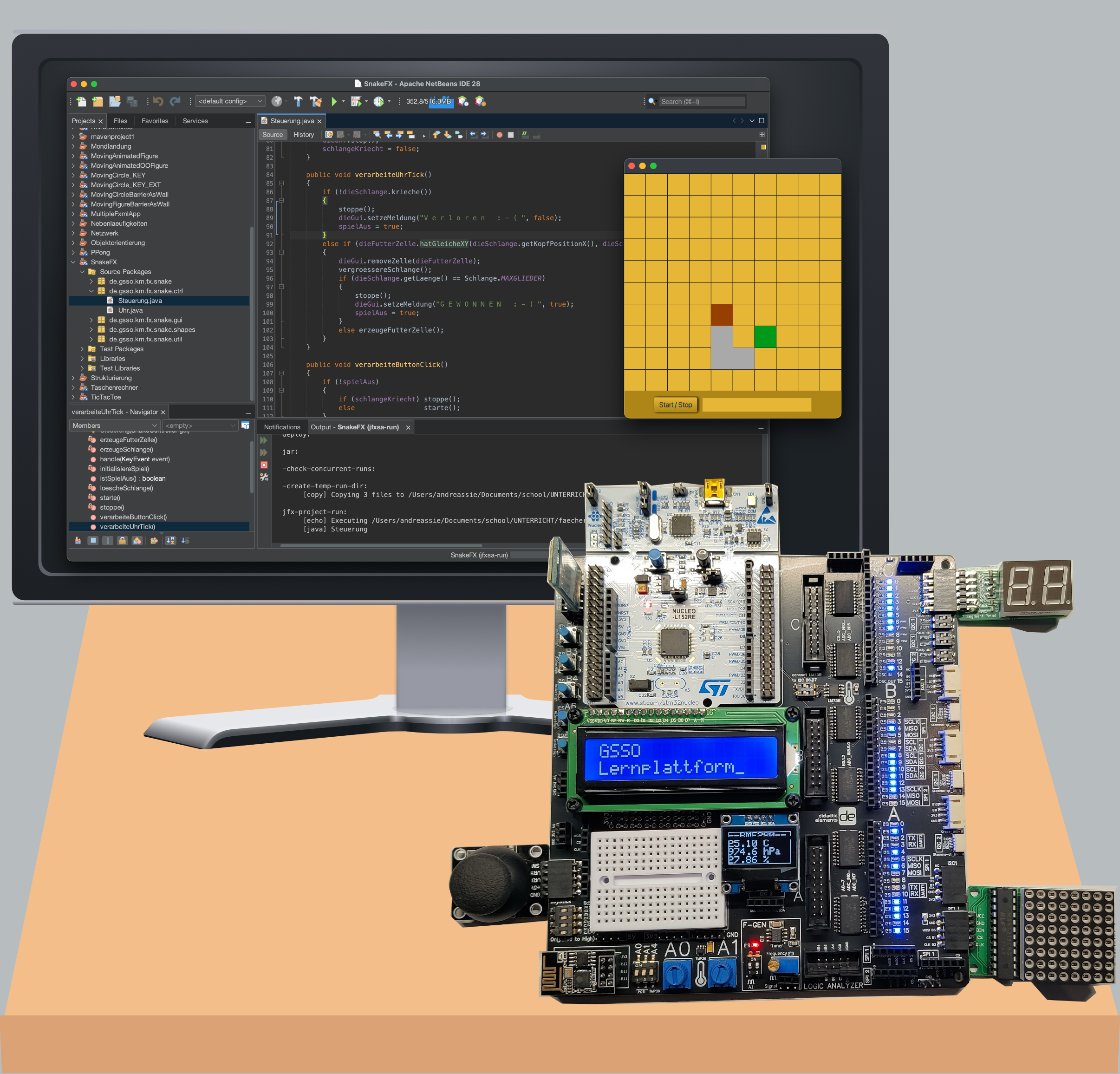
Task: Click the Profile Project clock icon
Action: pos(378,102)
